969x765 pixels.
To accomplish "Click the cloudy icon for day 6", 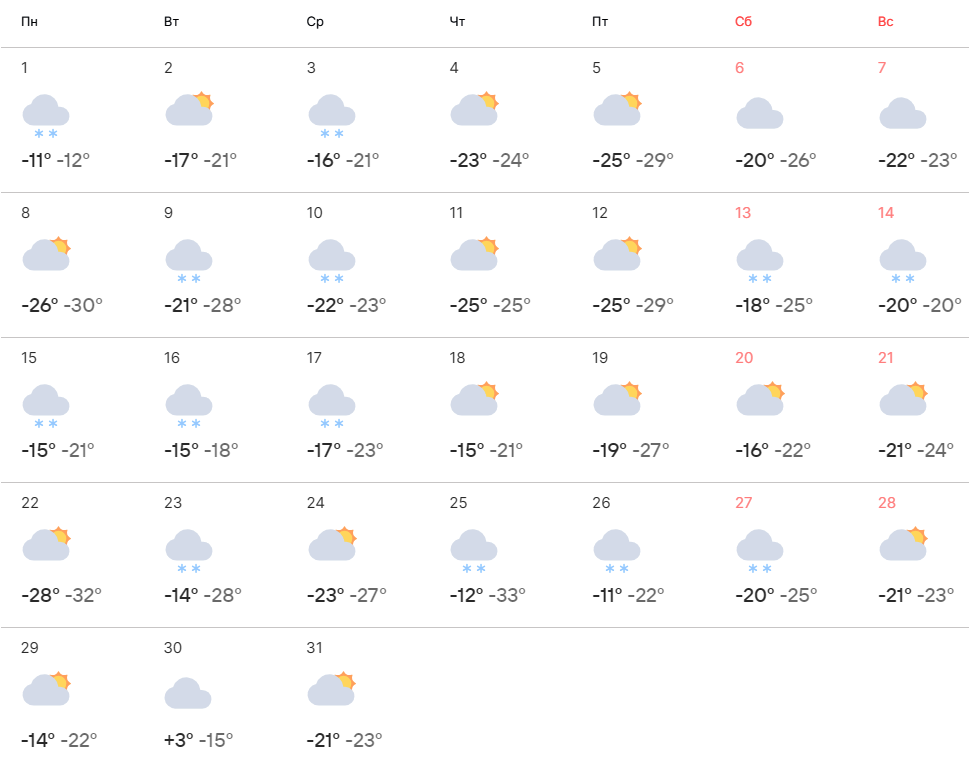I will coord(759,113).
